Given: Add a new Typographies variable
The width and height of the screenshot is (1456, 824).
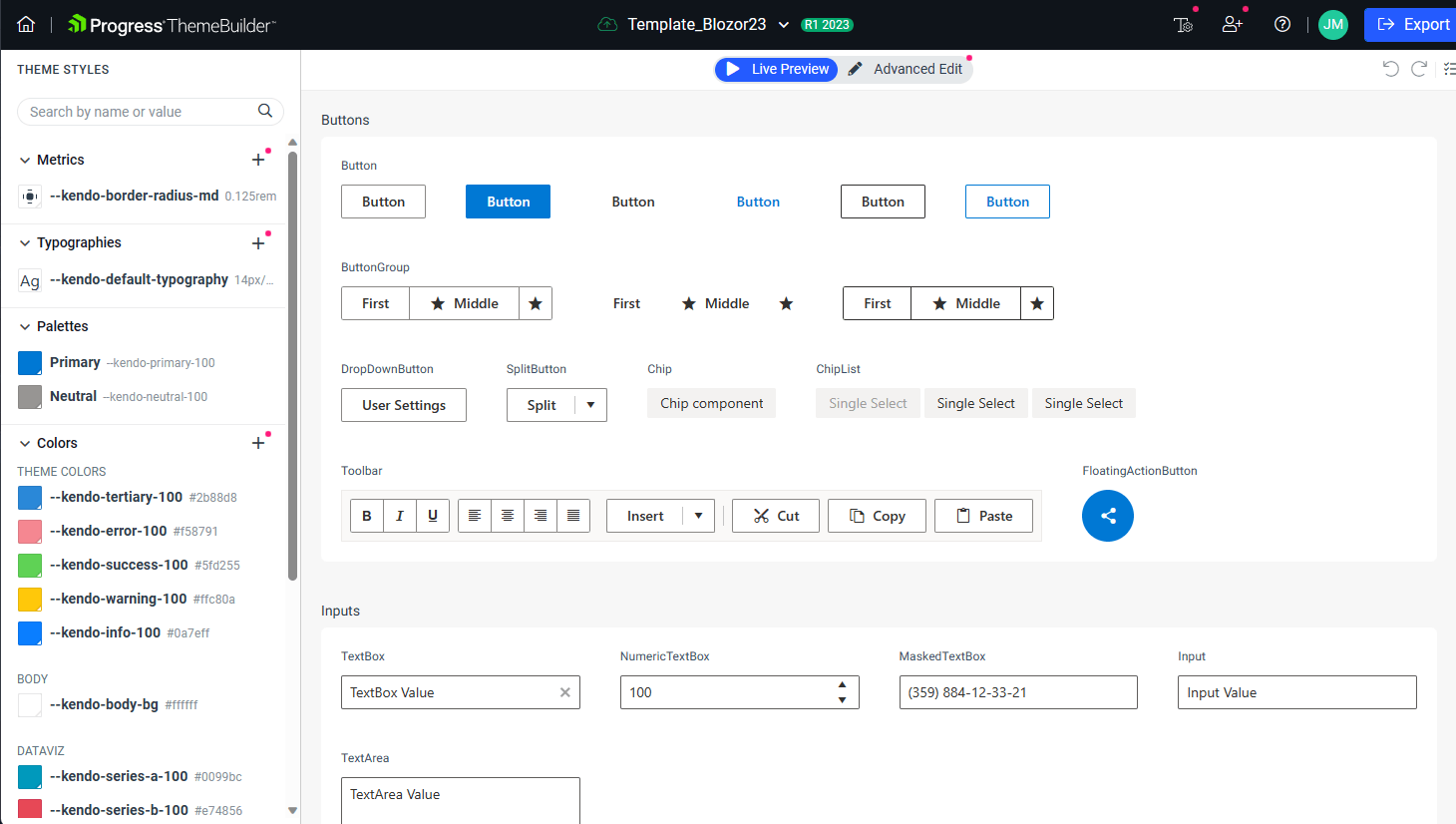Looking at the screenshot, I should tap(258, 242).
